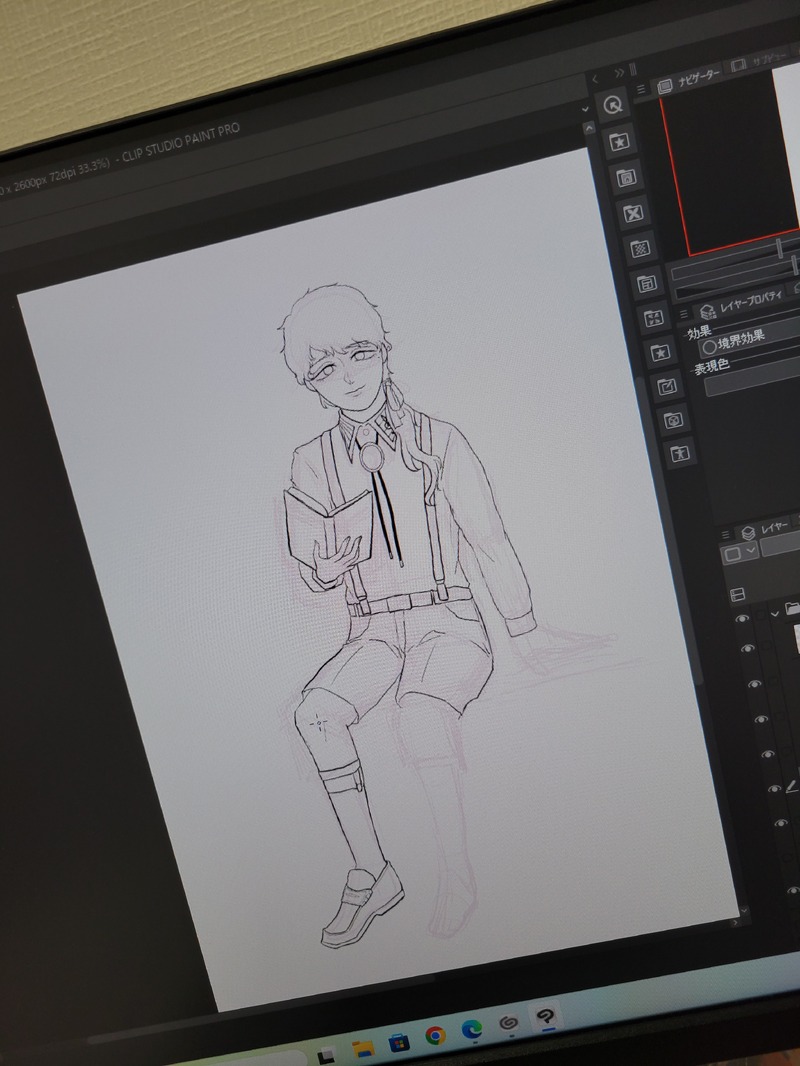The height and width of the screenshot is (1066, 800).
Task: Click the single left-arrow above the icon strip
Action: [x=595, y=80]
